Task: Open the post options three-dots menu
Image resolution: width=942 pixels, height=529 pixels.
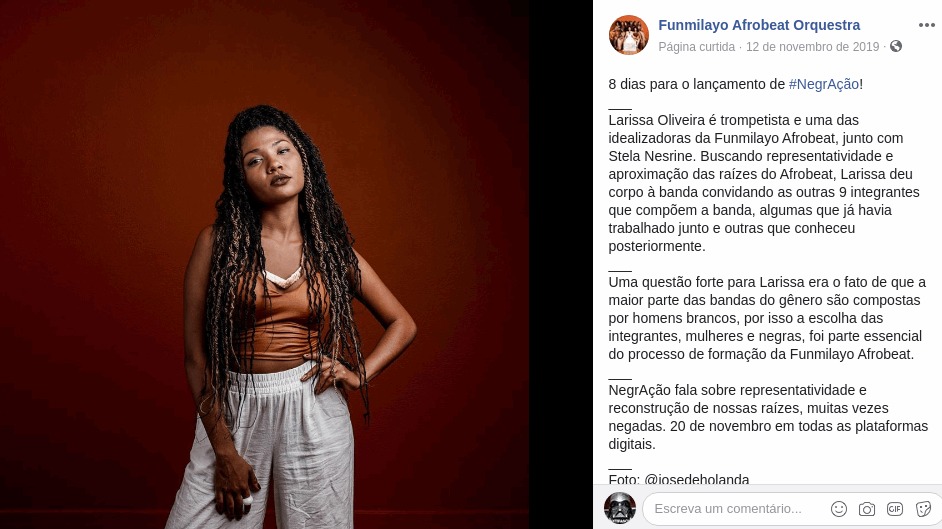Action: tap(926, 25)
